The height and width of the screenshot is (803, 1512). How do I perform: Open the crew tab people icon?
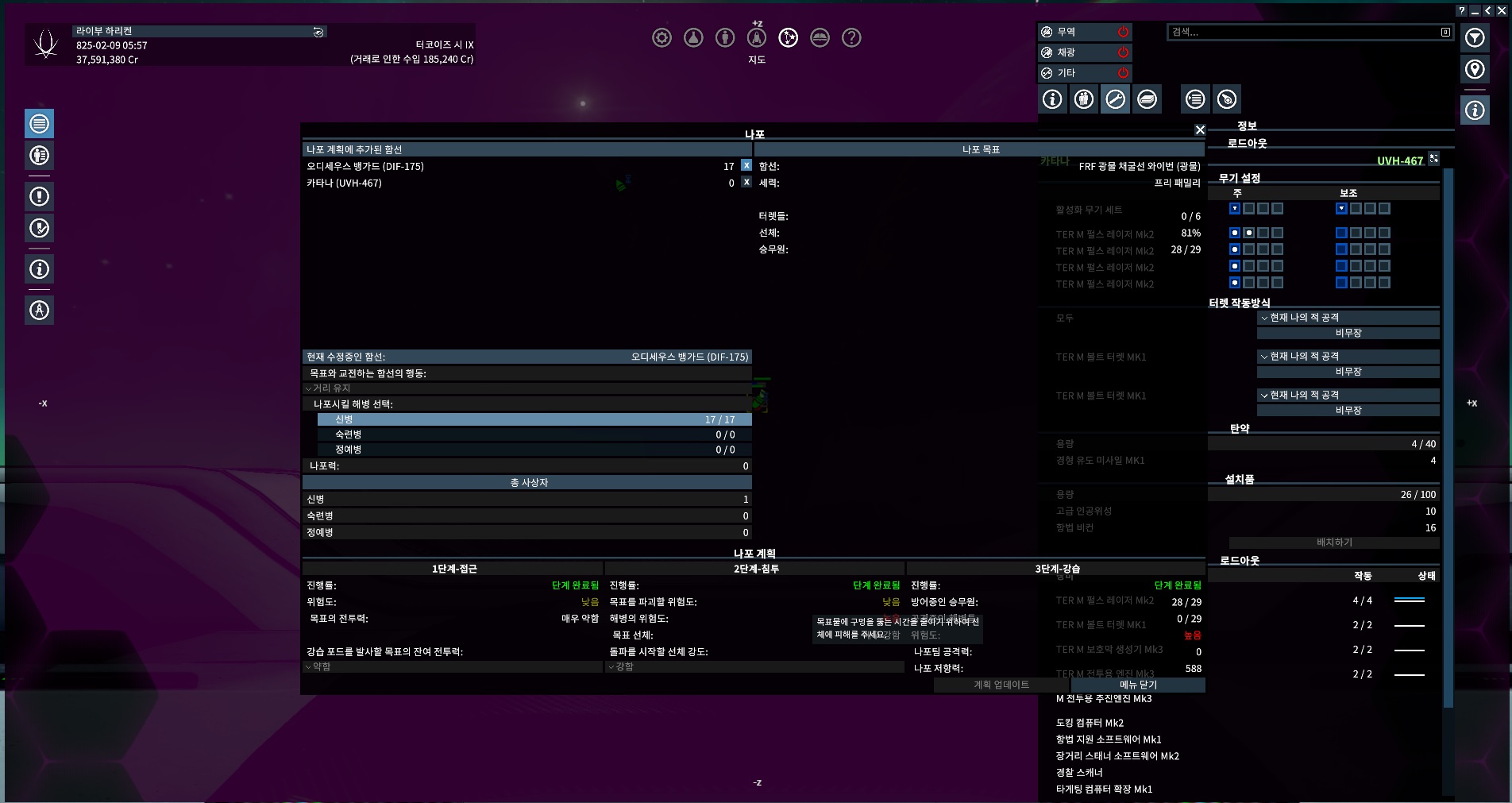[1084, 99]
